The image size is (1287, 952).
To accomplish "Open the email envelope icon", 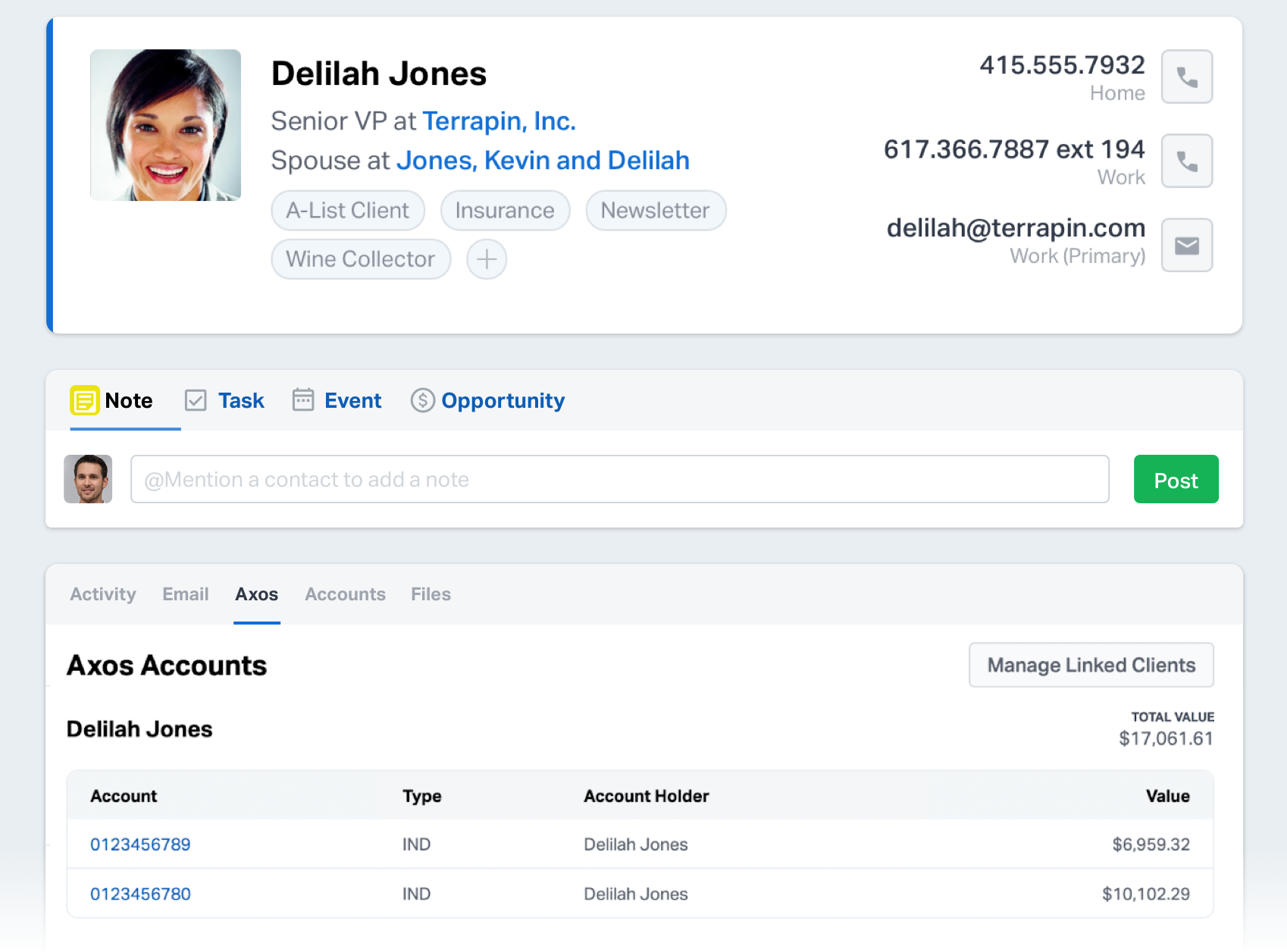I will tap(1186, 245).
